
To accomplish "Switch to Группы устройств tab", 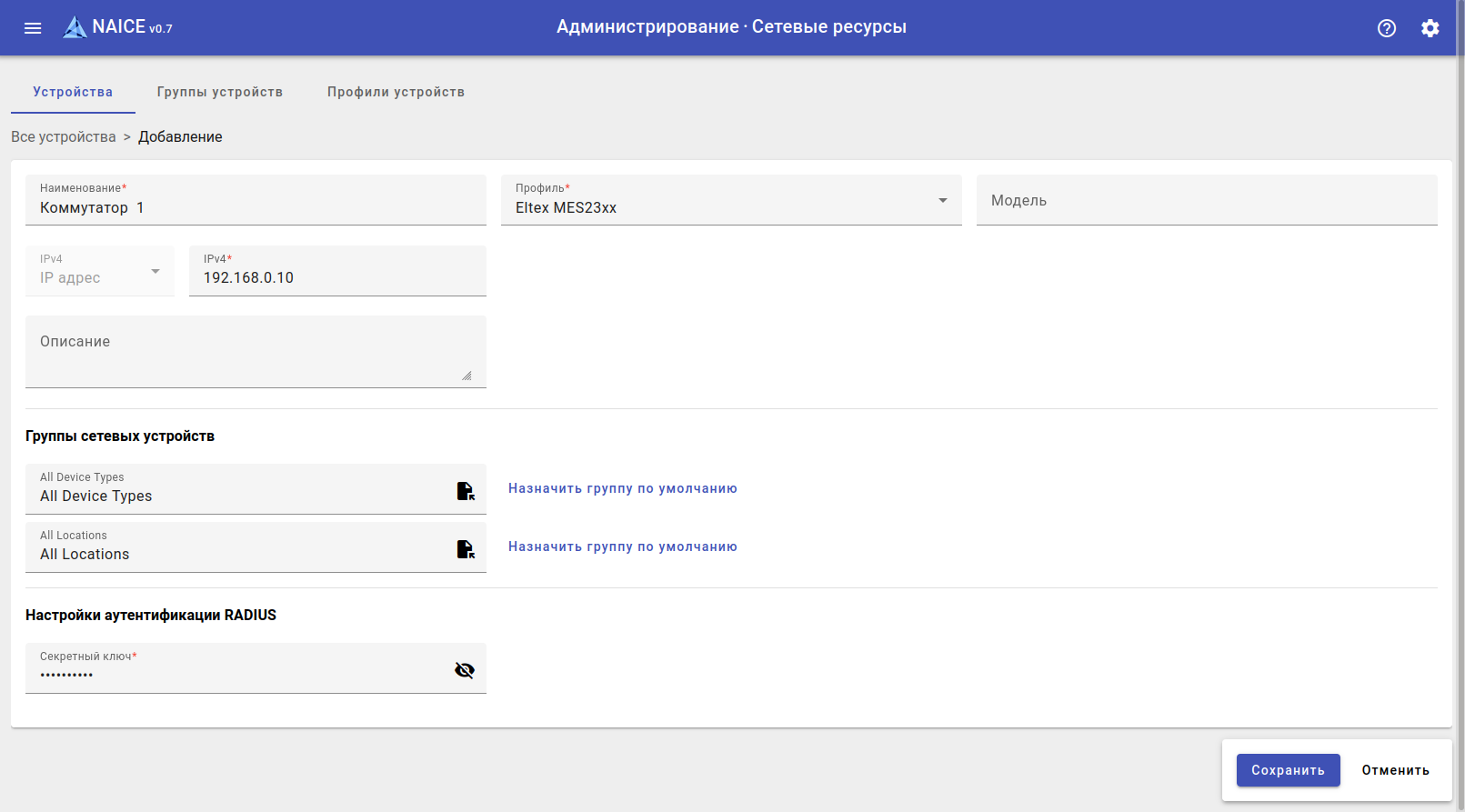I will pos(219,92).
